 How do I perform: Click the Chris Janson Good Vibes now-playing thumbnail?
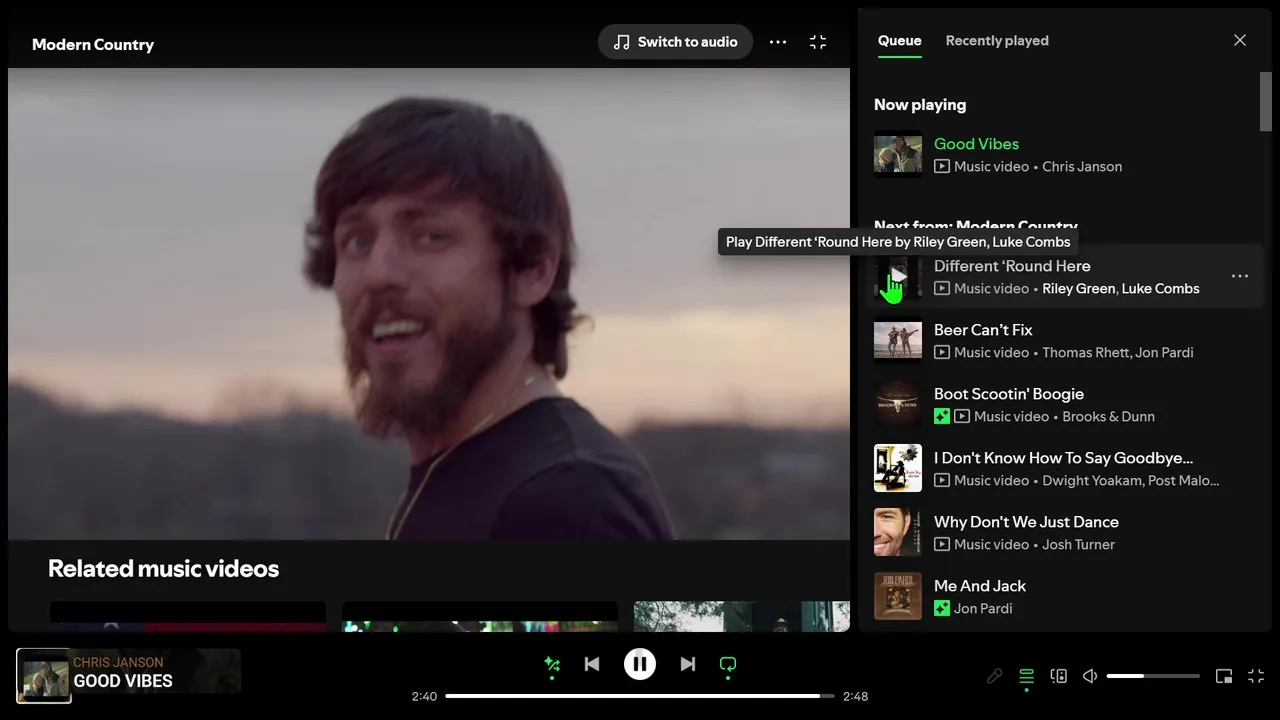(x=43, y=676)
